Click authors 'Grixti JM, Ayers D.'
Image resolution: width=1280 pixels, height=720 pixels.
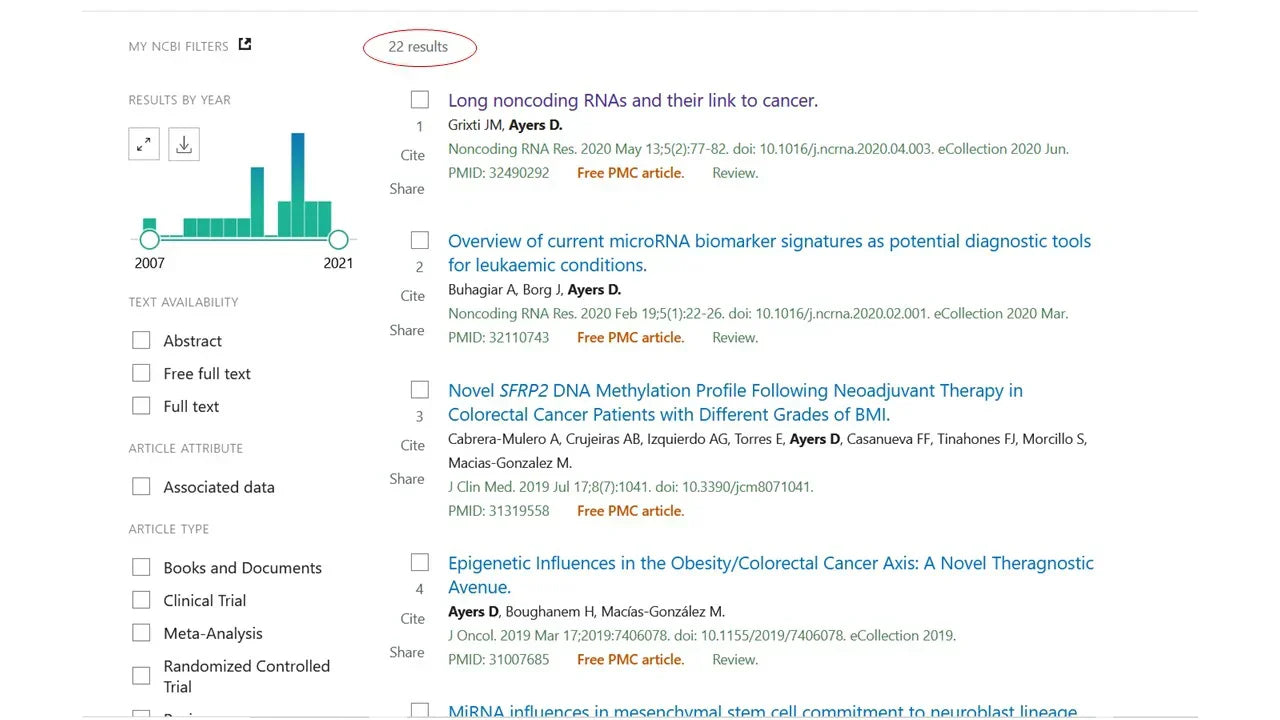click(505, 125)
